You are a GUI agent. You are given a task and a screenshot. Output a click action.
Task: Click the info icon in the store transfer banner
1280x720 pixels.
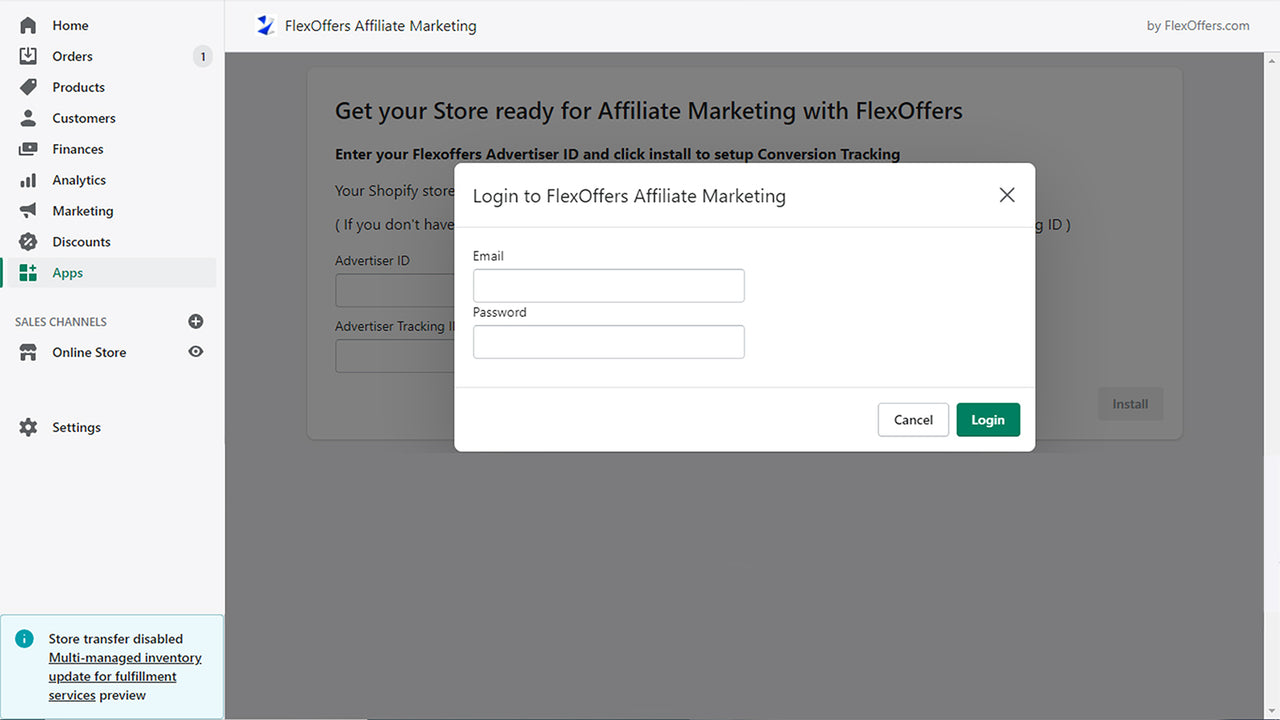23,638
